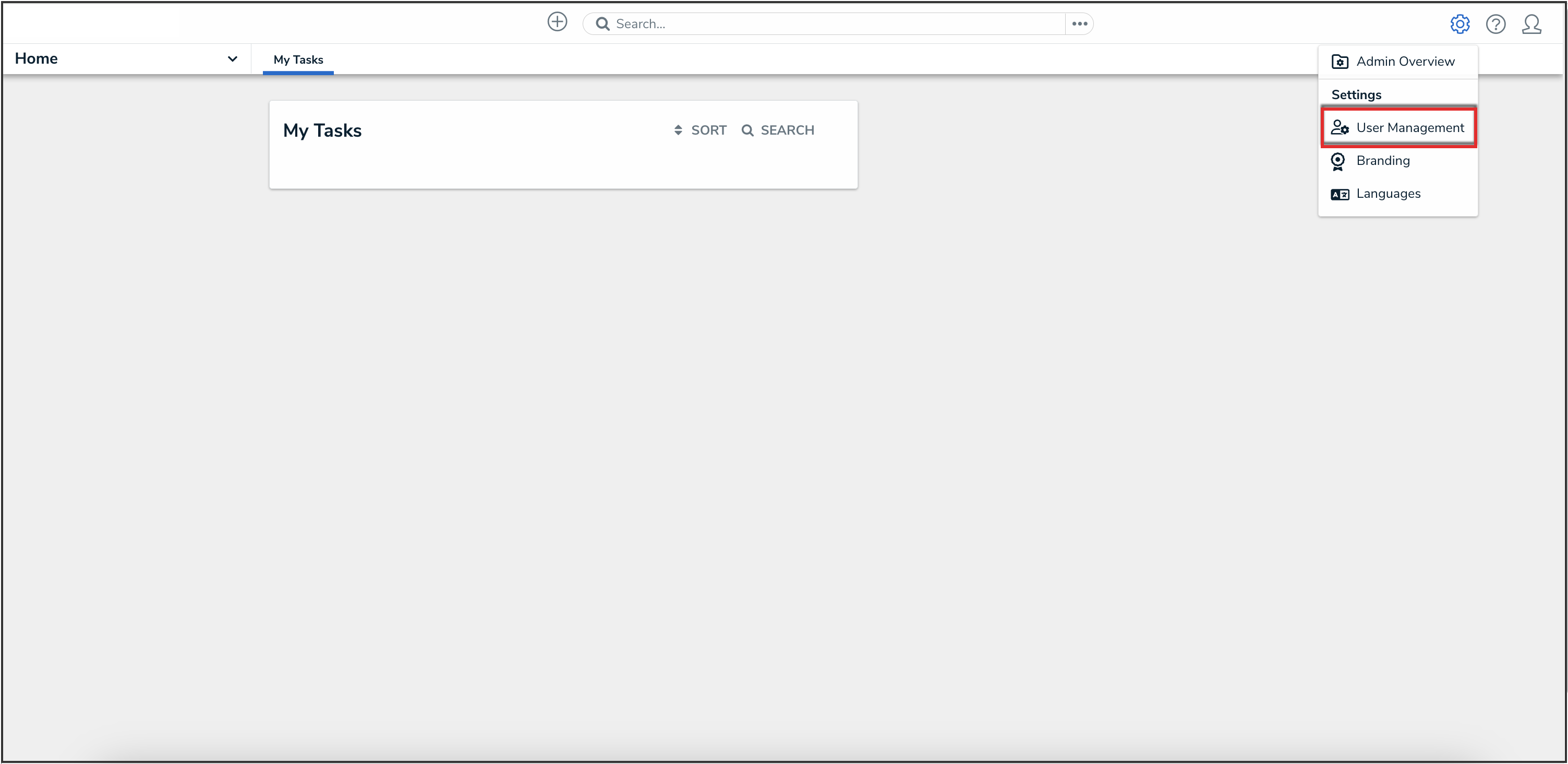
Task: Click the plus create-new icon
Action: [x=557, y=22]
